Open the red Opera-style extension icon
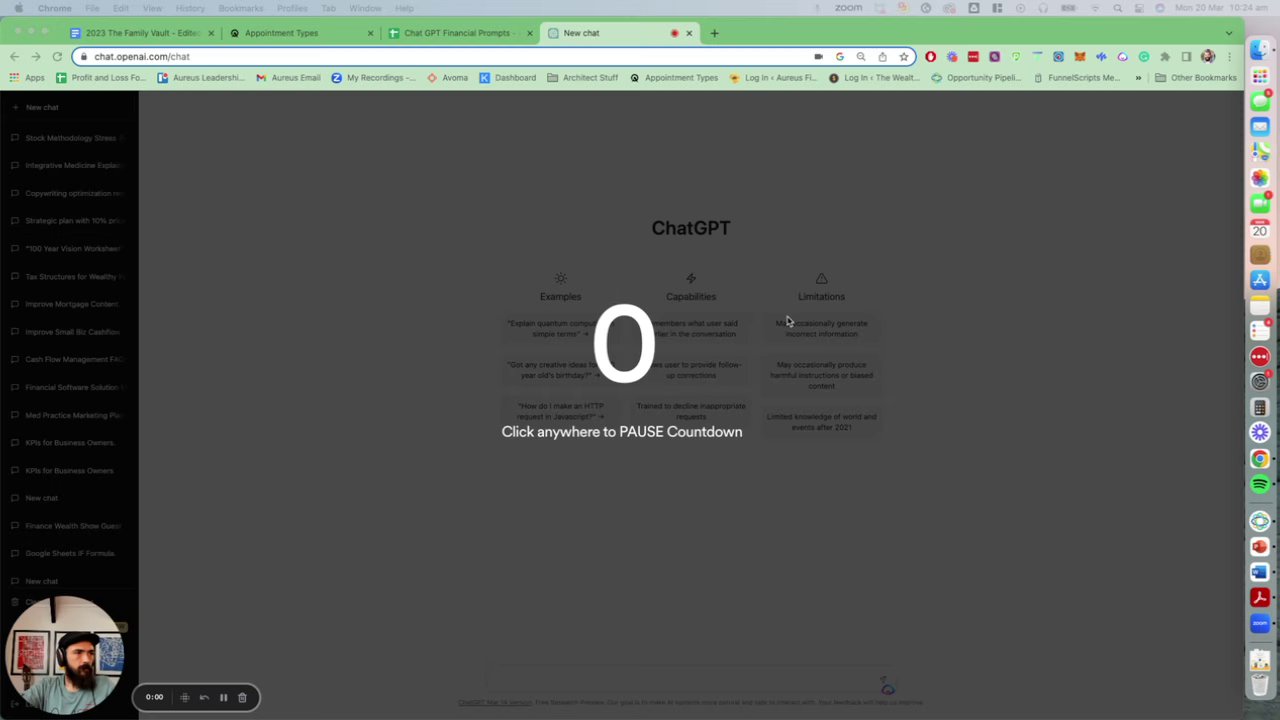 coord(930,56)
